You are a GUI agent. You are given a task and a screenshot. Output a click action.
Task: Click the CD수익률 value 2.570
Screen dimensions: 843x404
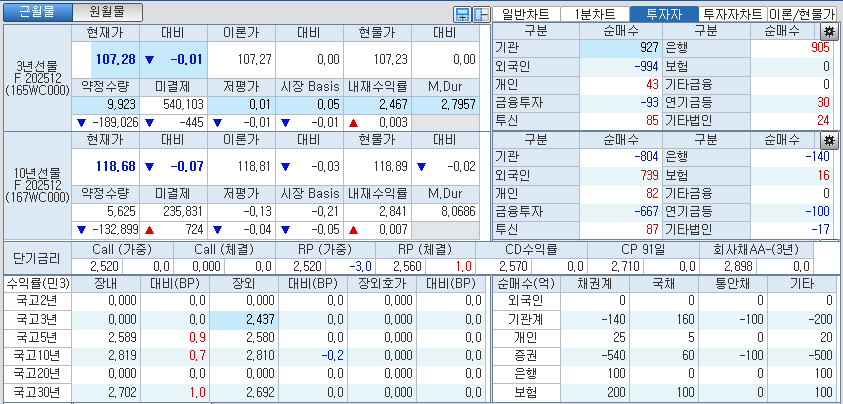pos(514,266)
